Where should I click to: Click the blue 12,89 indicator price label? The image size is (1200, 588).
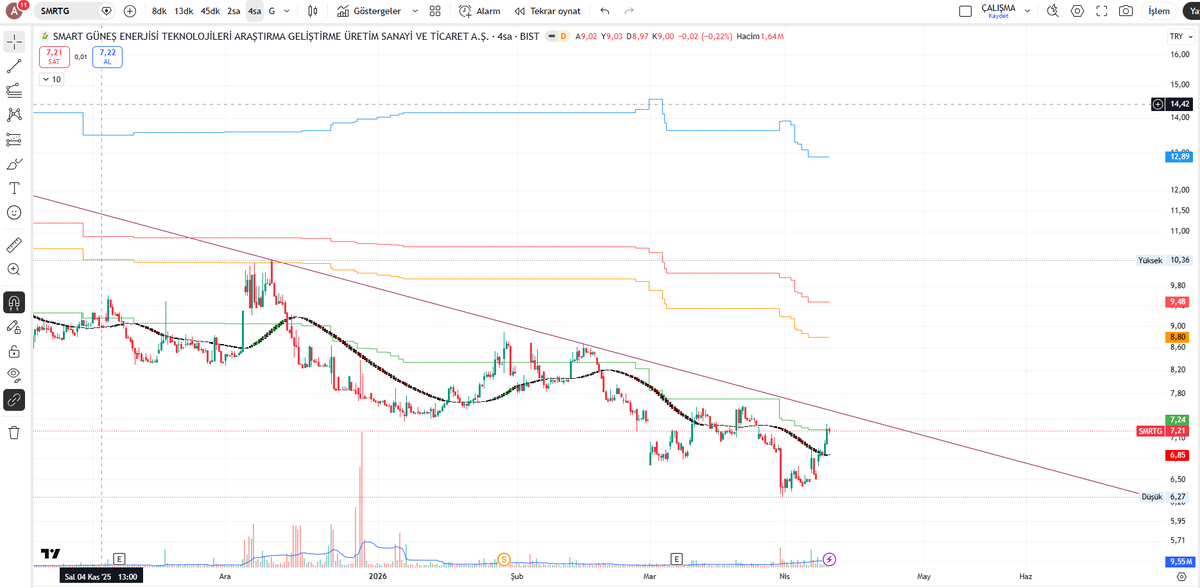pos(1179,156)
